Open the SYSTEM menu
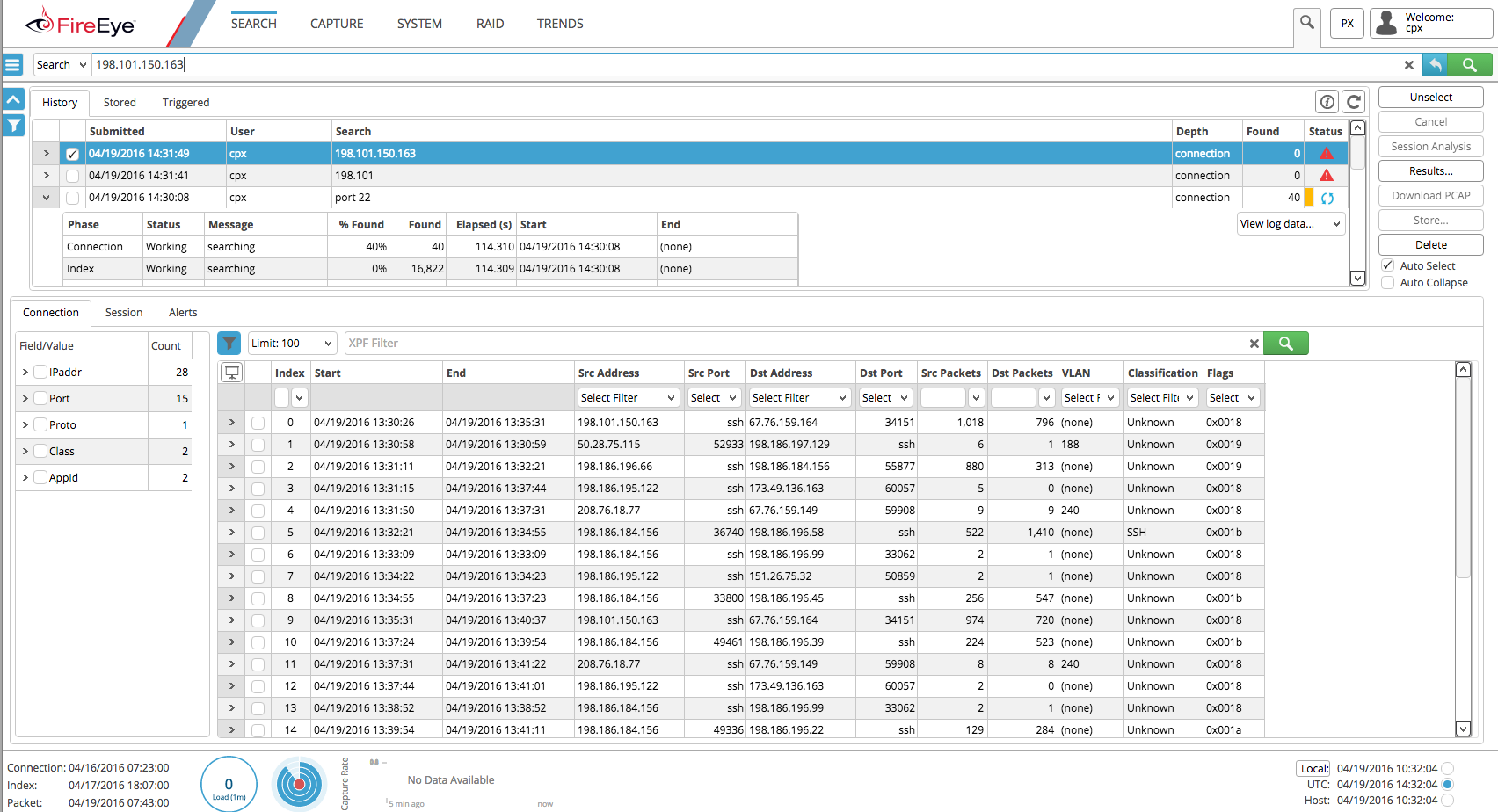This screenshot has height=812, width=1498. pyautogui.click(x=419, y=24)
